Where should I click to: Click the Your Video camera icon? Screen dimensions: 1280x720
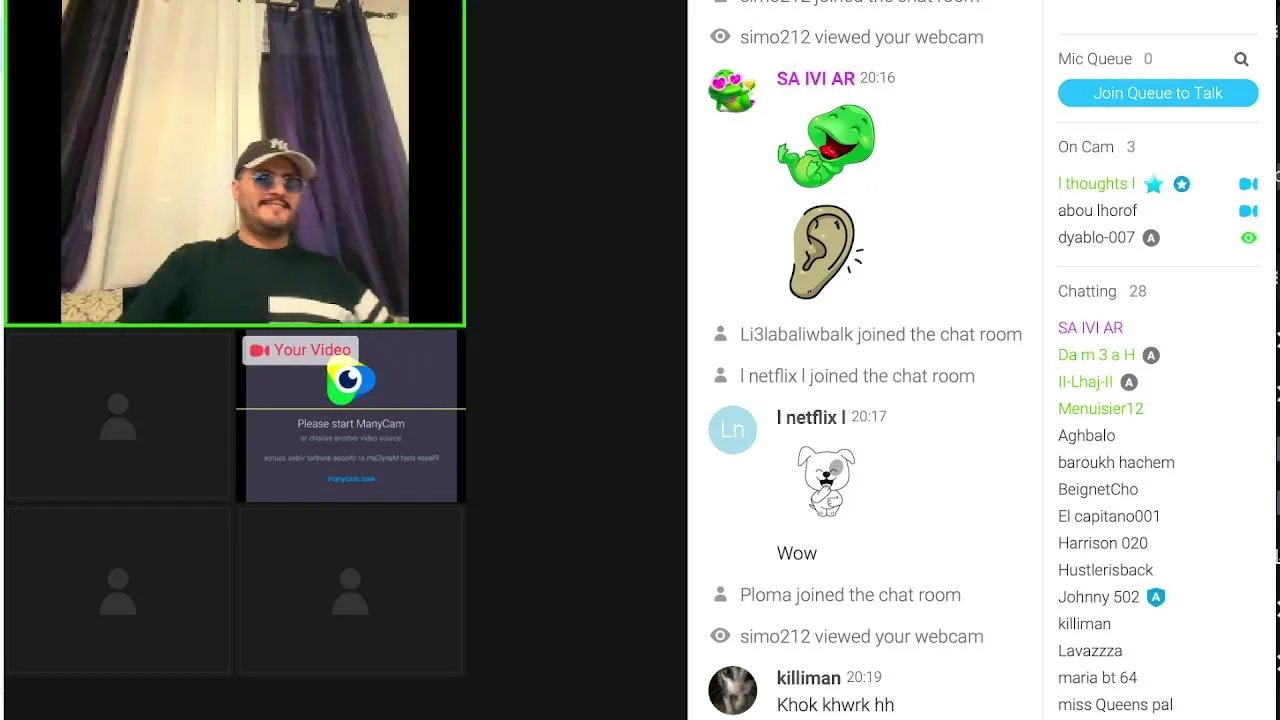(x=260, y=350)
